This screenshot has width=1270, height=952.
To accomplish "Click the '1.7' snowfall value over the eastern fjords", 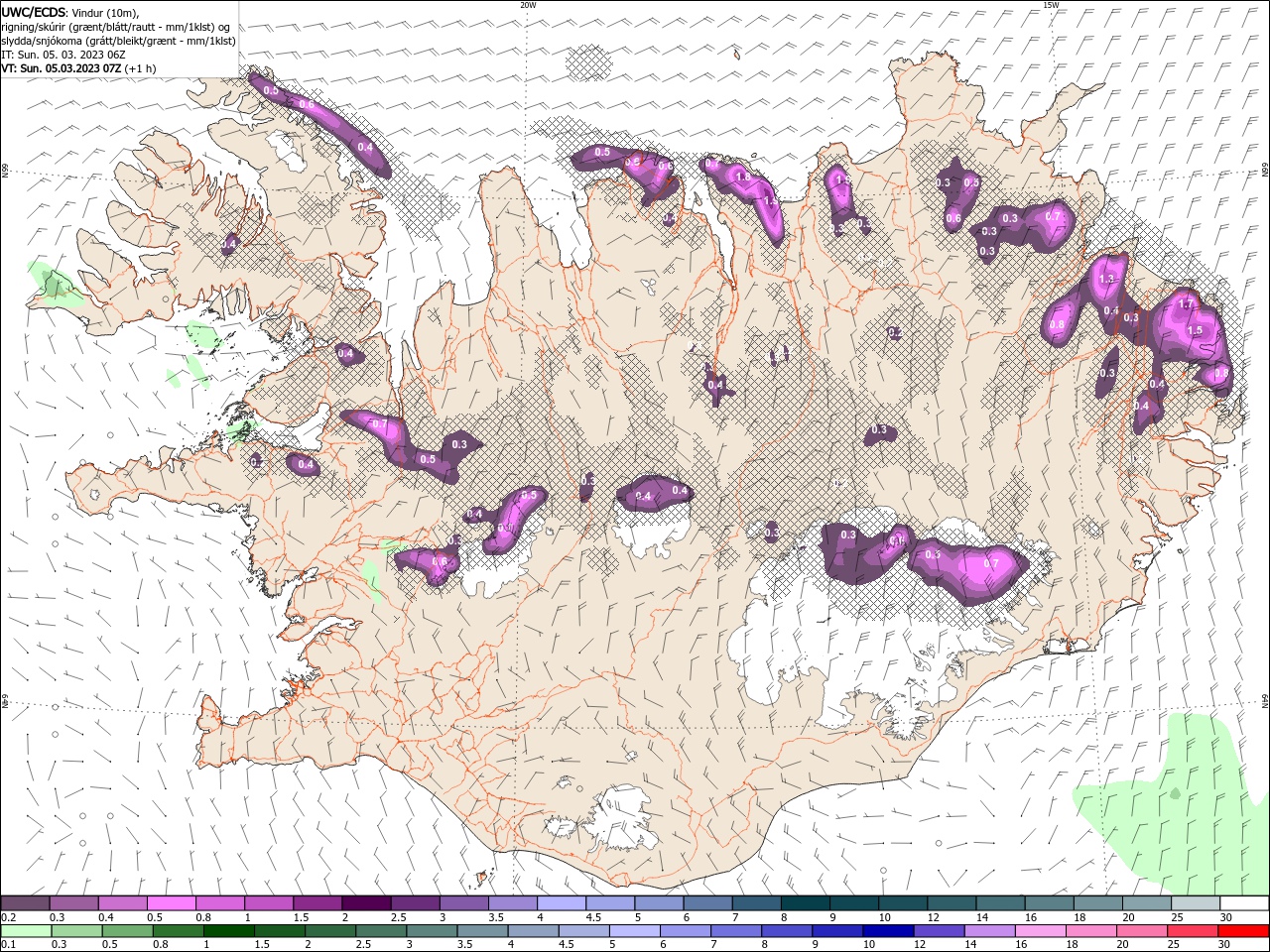I will (1185, 304).
